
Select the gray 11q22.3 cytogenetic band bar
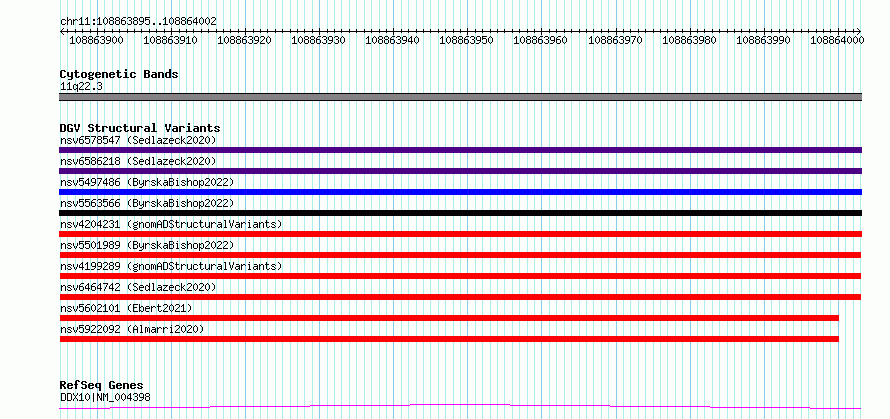click(x=460, y=97)
